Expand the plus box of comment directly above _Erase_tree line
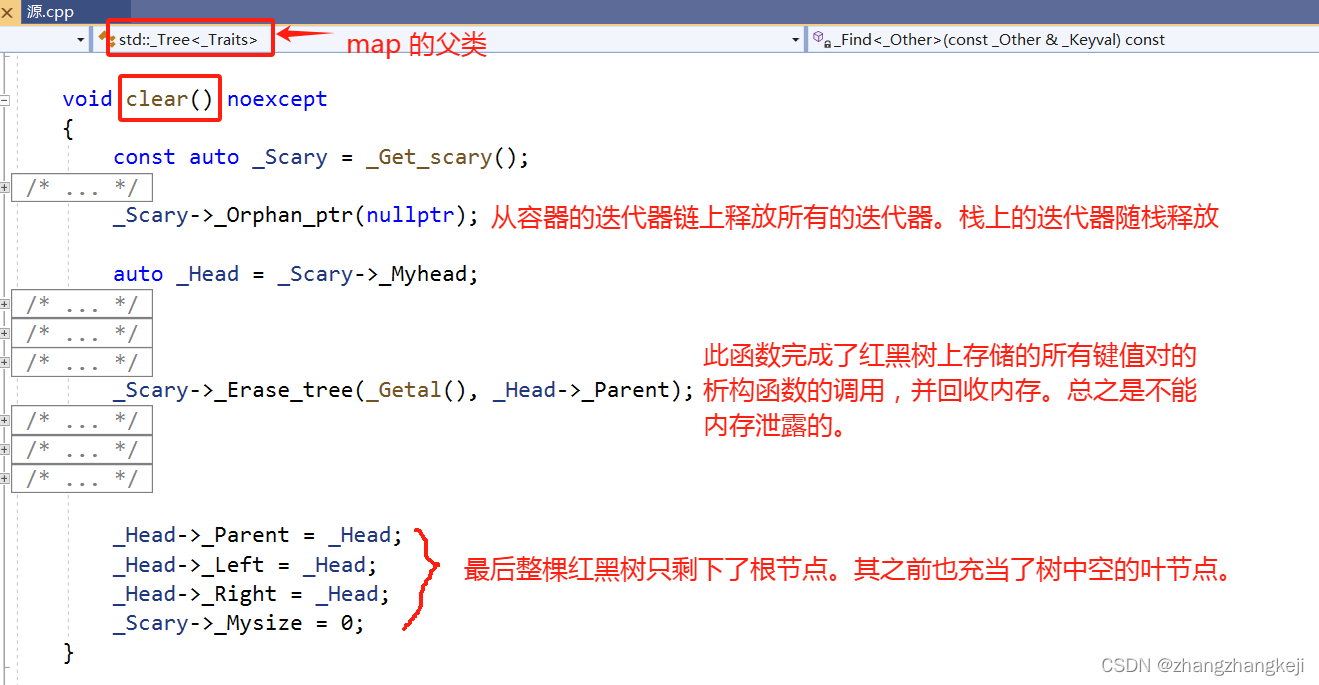This screenshot has height=685, width=1319. [5, 362]
